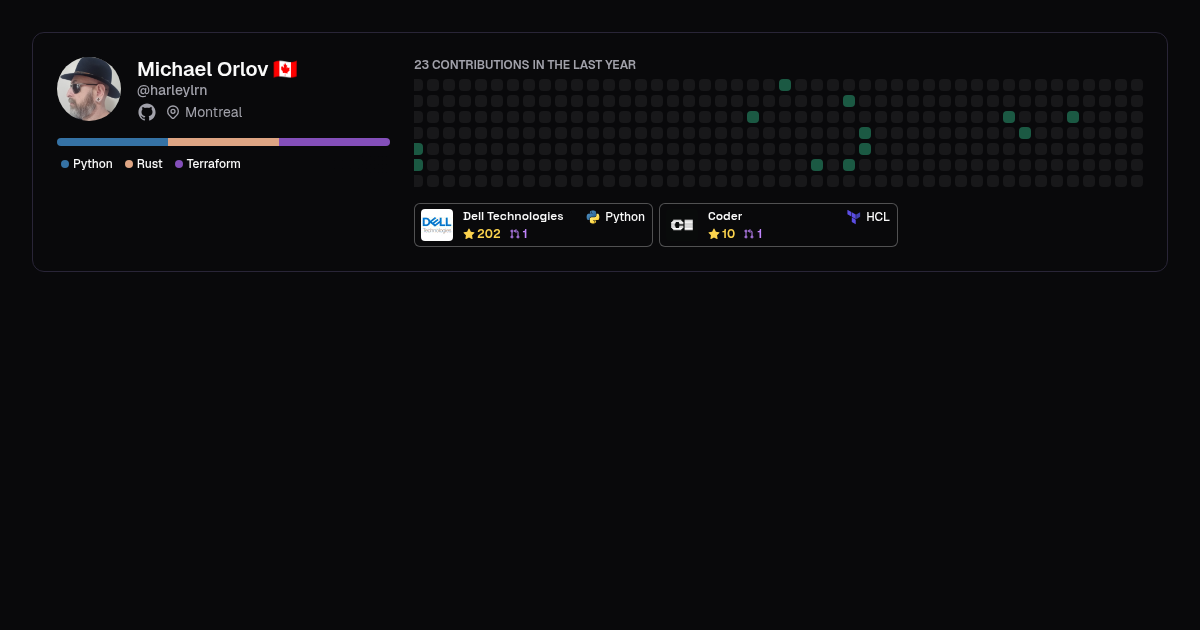Click the purple Terraform legend dot
The width and height of the screenshot is (1200, 630).
pyautogui.click(x=179, y=164)
